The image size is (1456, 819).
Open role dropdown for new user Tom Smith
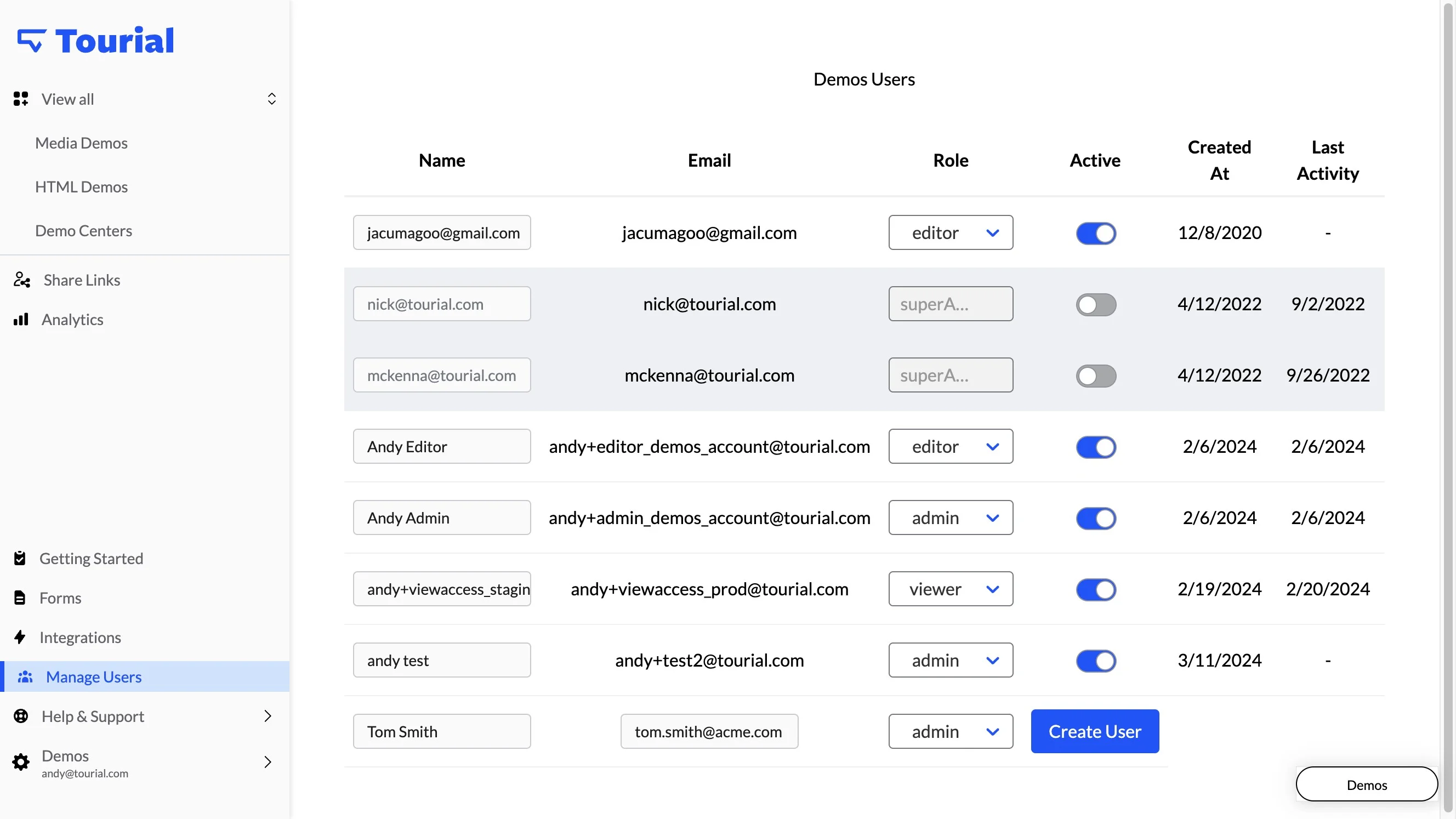coord(951,731)
